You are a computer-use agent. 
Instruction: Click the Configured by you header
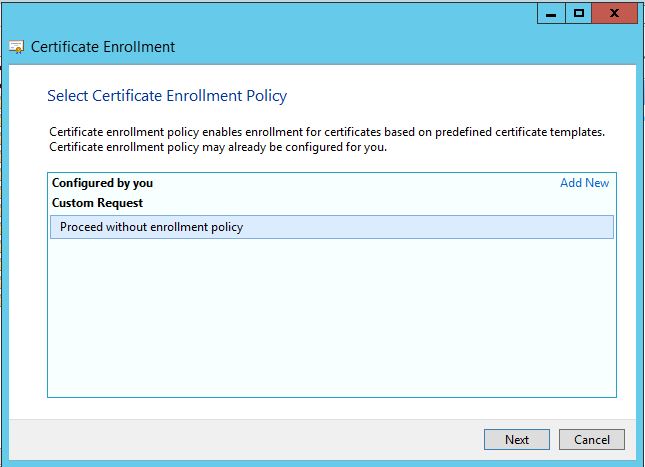[102, 183]
